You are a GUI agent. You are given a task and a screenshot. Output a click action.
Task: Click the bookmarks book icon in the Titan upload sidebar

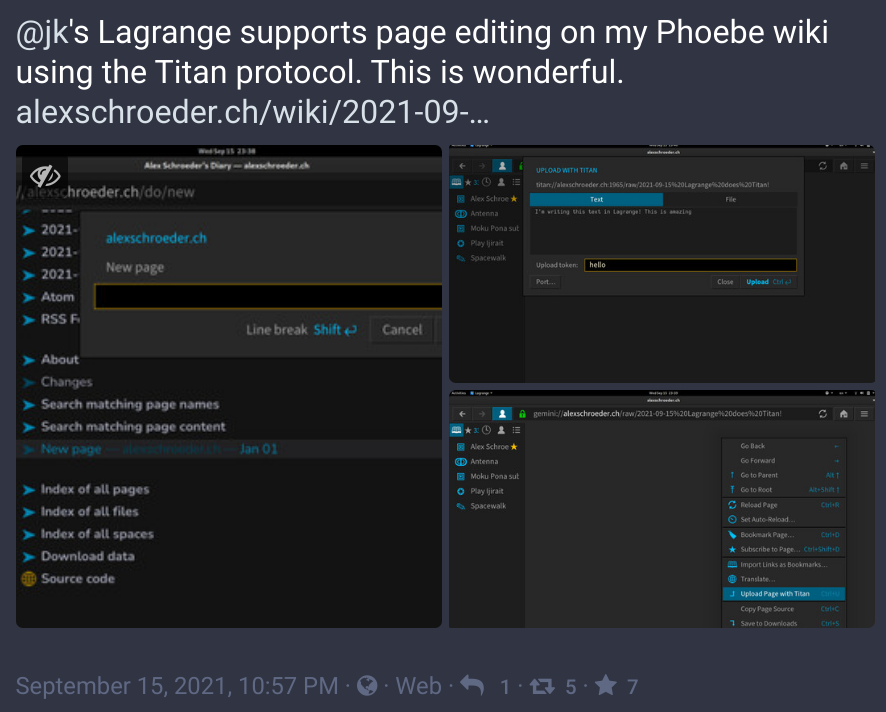[456, 182]
